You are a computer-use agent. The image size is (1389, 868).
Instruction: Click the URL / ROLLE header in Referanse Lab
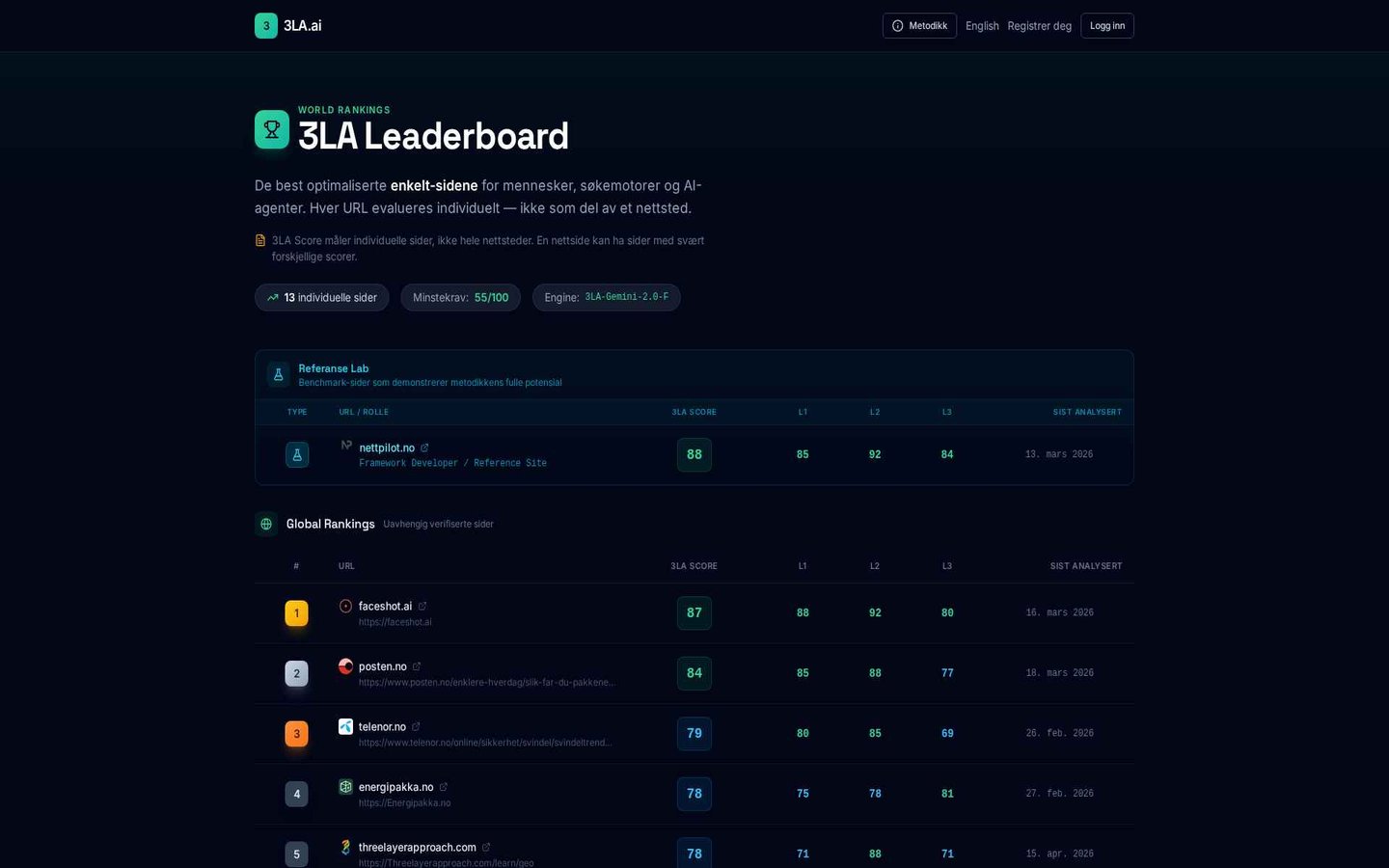[x=364, y=412]
